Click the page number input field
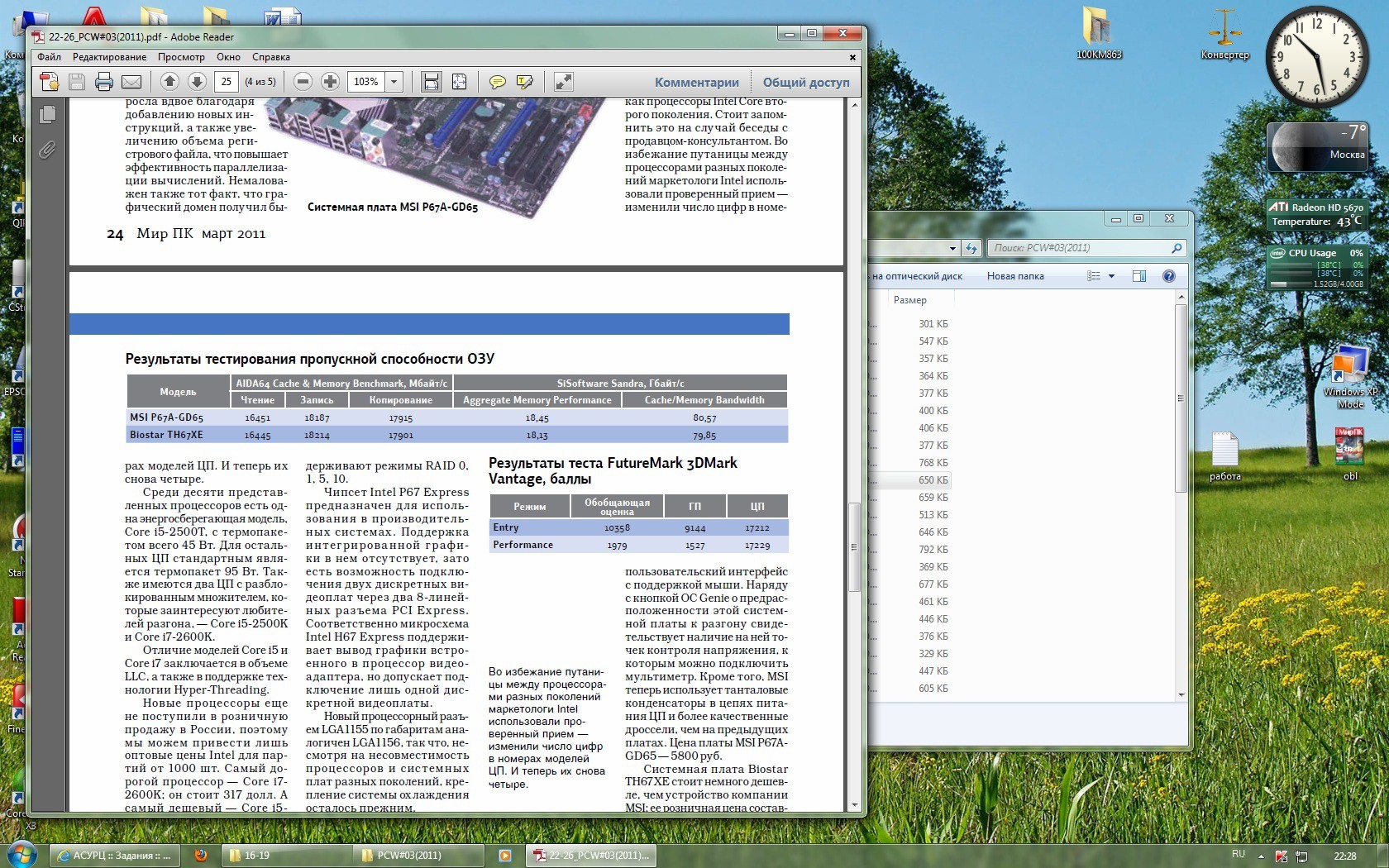 [x=227, y=82]
